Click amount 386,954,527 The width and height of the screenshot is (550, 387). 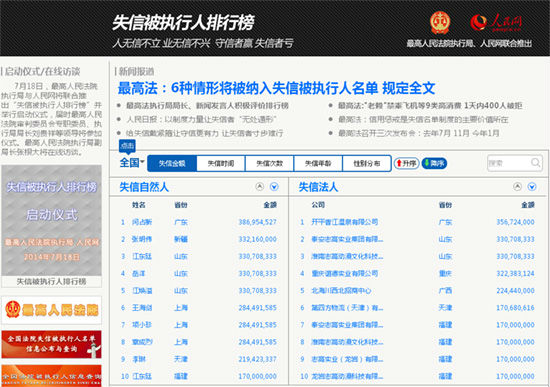pos(257,222)
